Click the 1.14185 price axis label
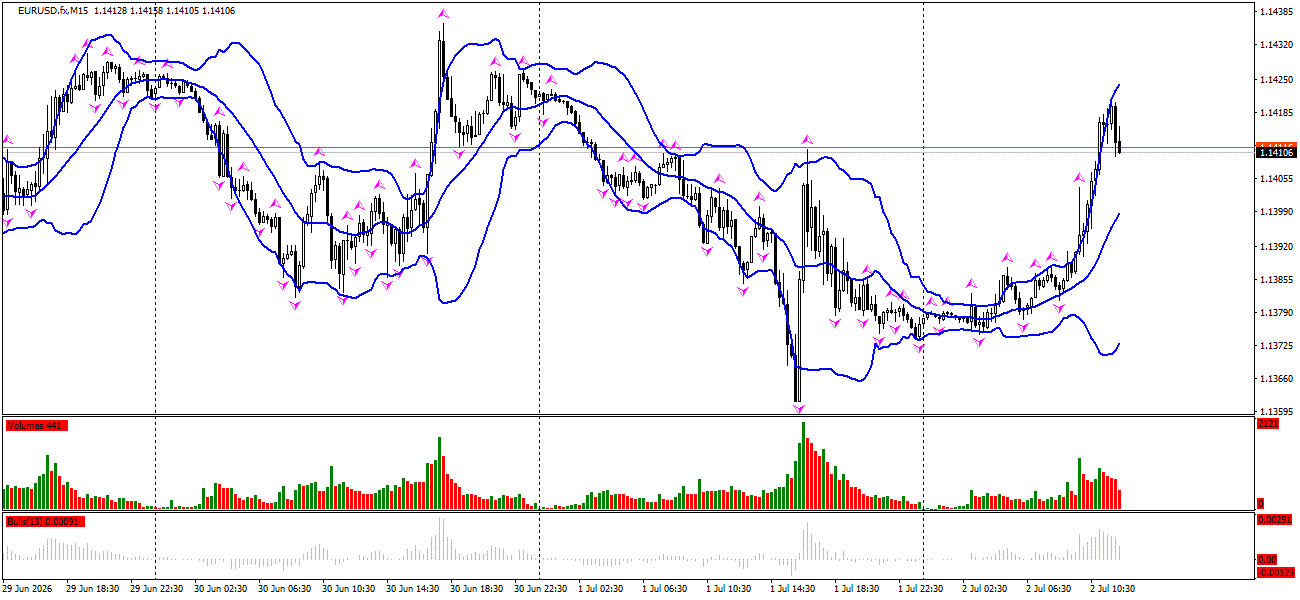This screenshot has width=1300, height=600. 1276,112
